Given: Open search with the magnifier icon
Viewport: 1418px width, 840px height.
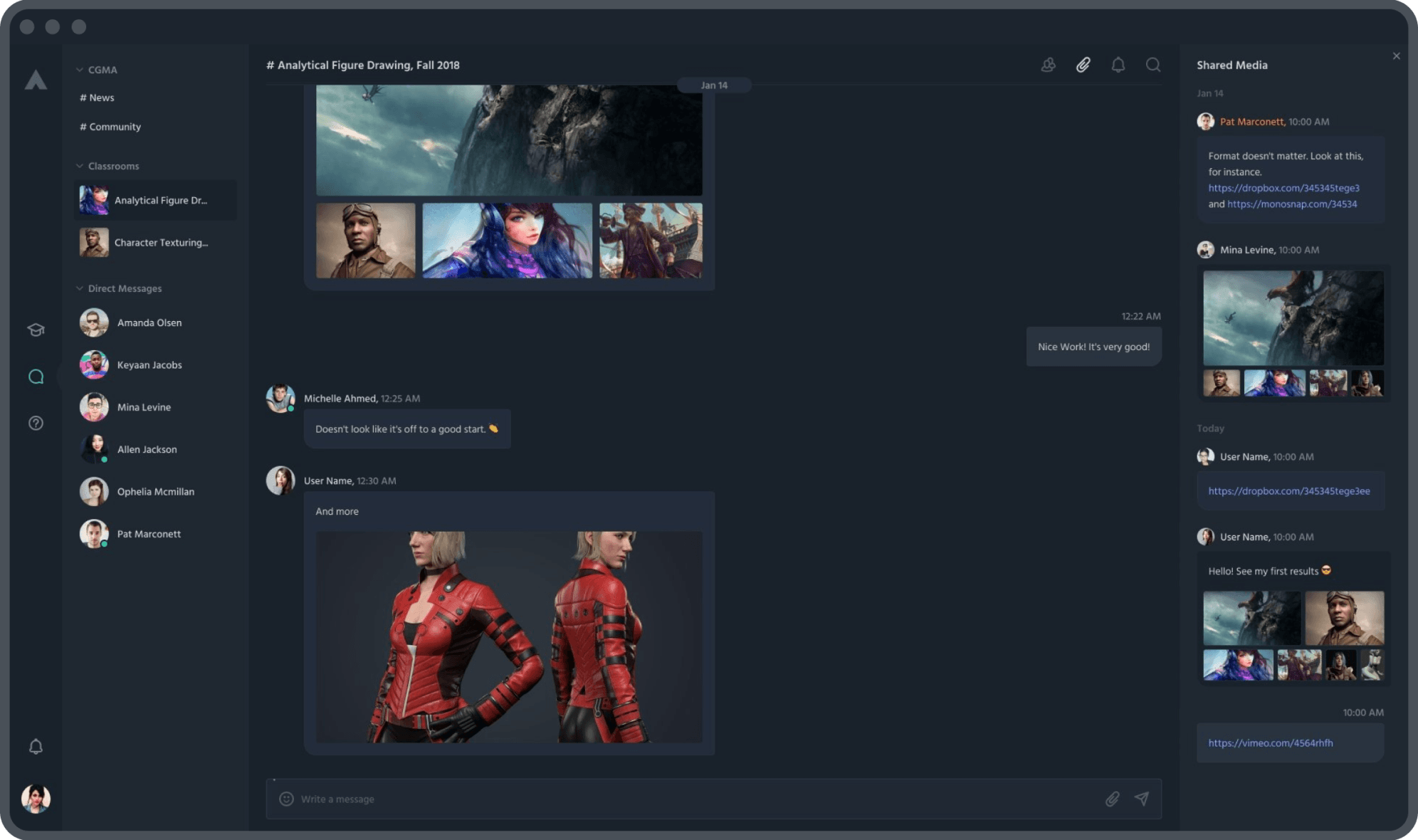Looking at the screenshot, I should click(1152, 65).
